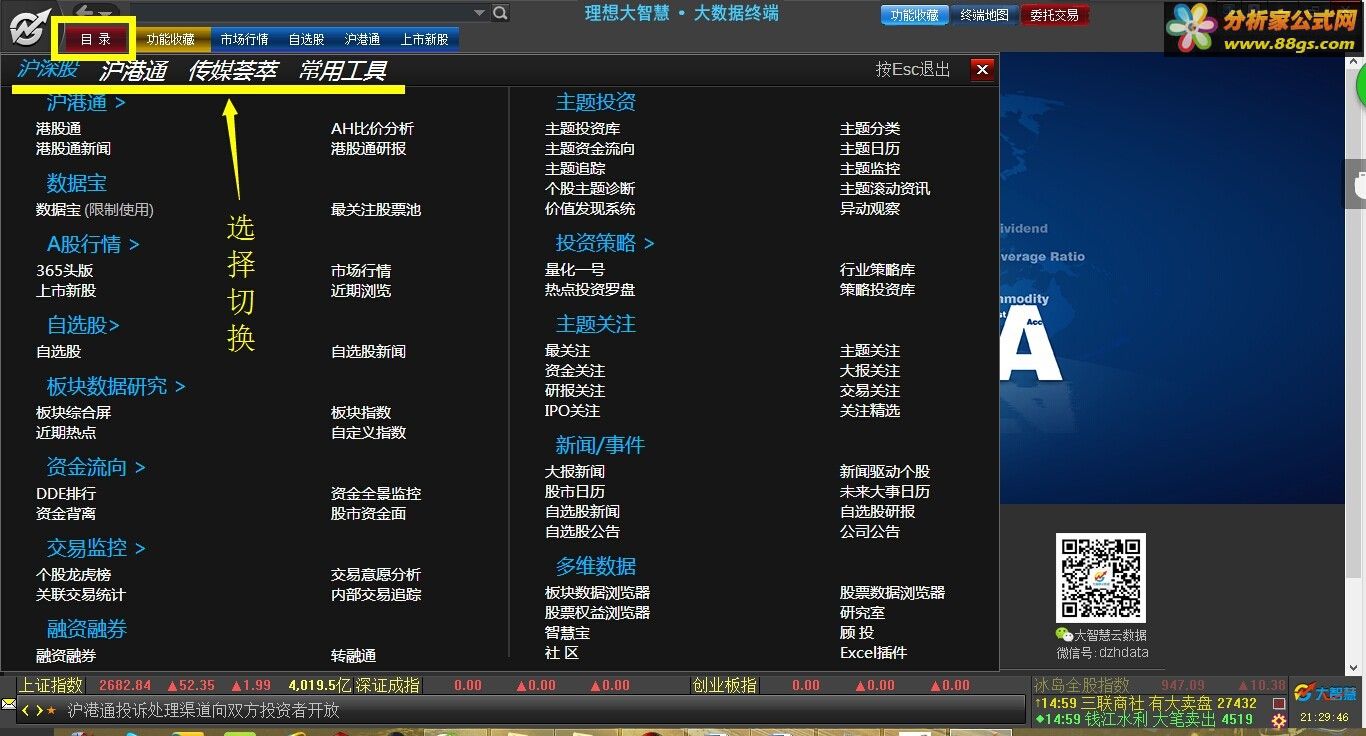Open the 异动观察 link
Image resolution: width=1366 pixels, height=736 pixels.
[x=870, y=209]
